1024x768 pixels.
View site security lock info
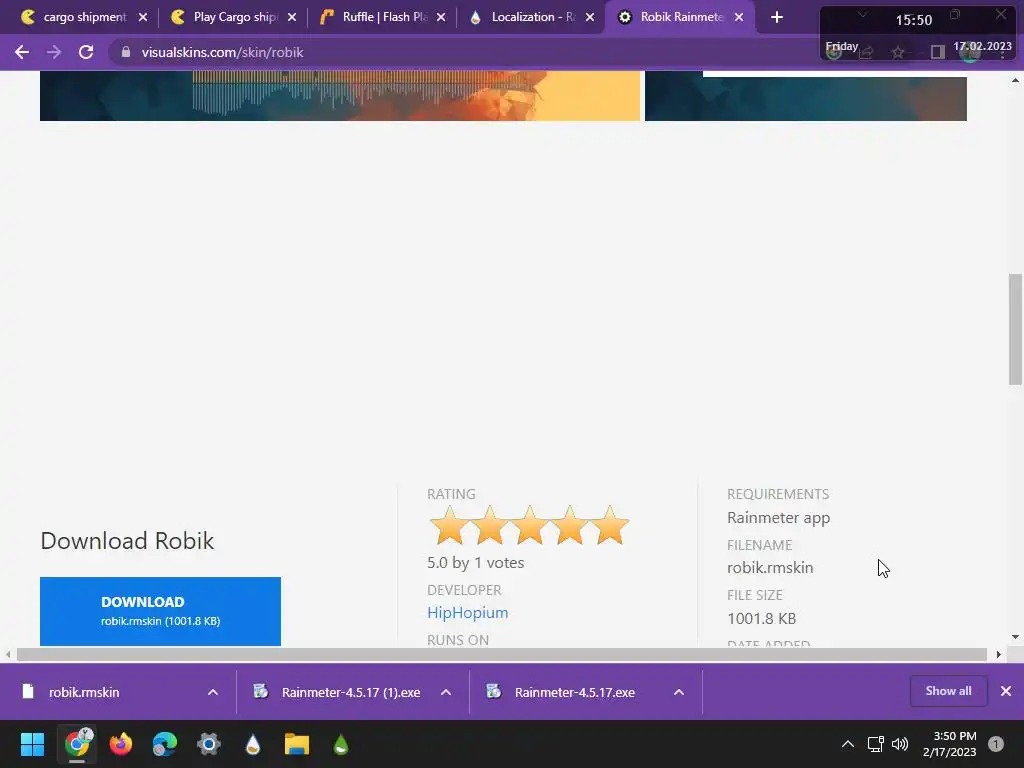[125, 52]
